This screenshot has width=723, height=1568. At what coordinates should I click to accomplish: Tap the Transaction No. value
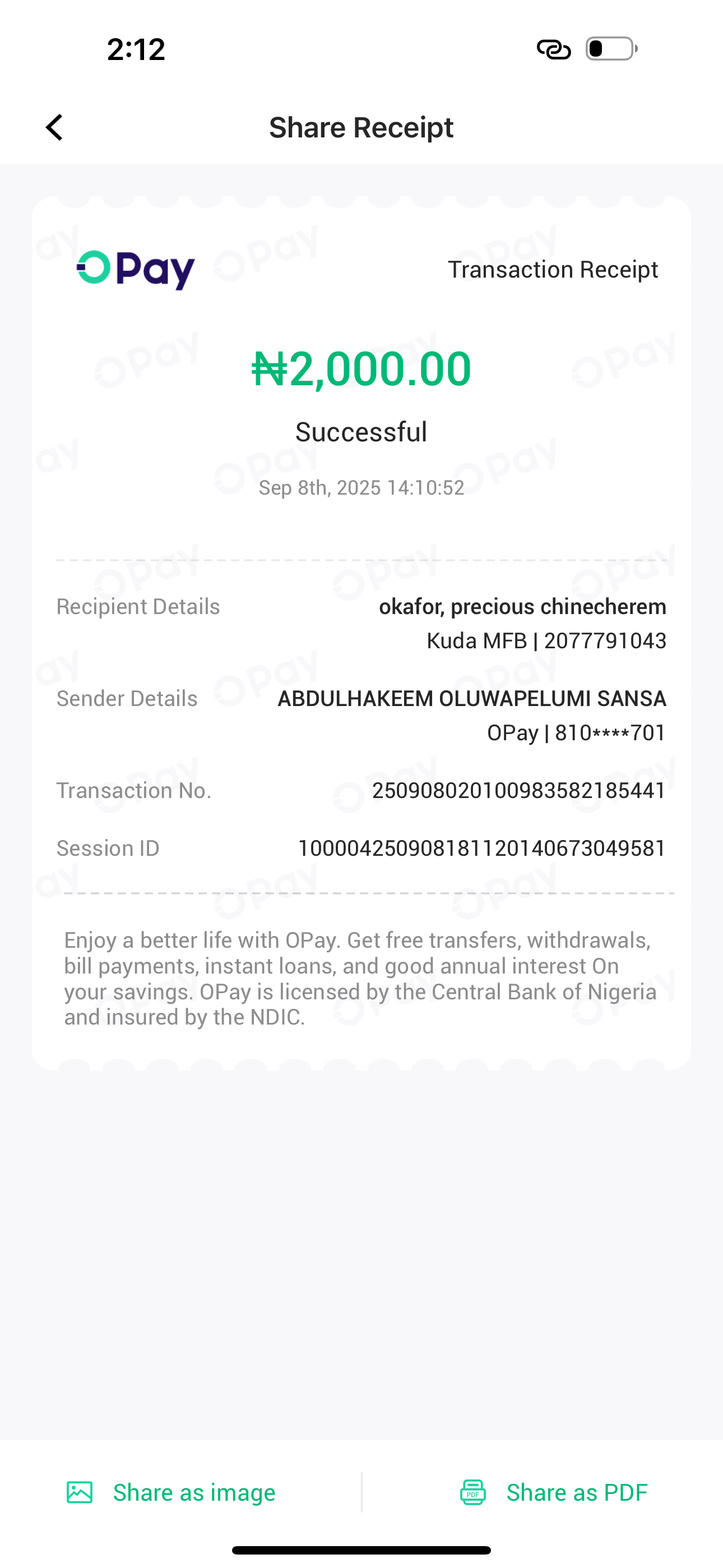point(518,791)
